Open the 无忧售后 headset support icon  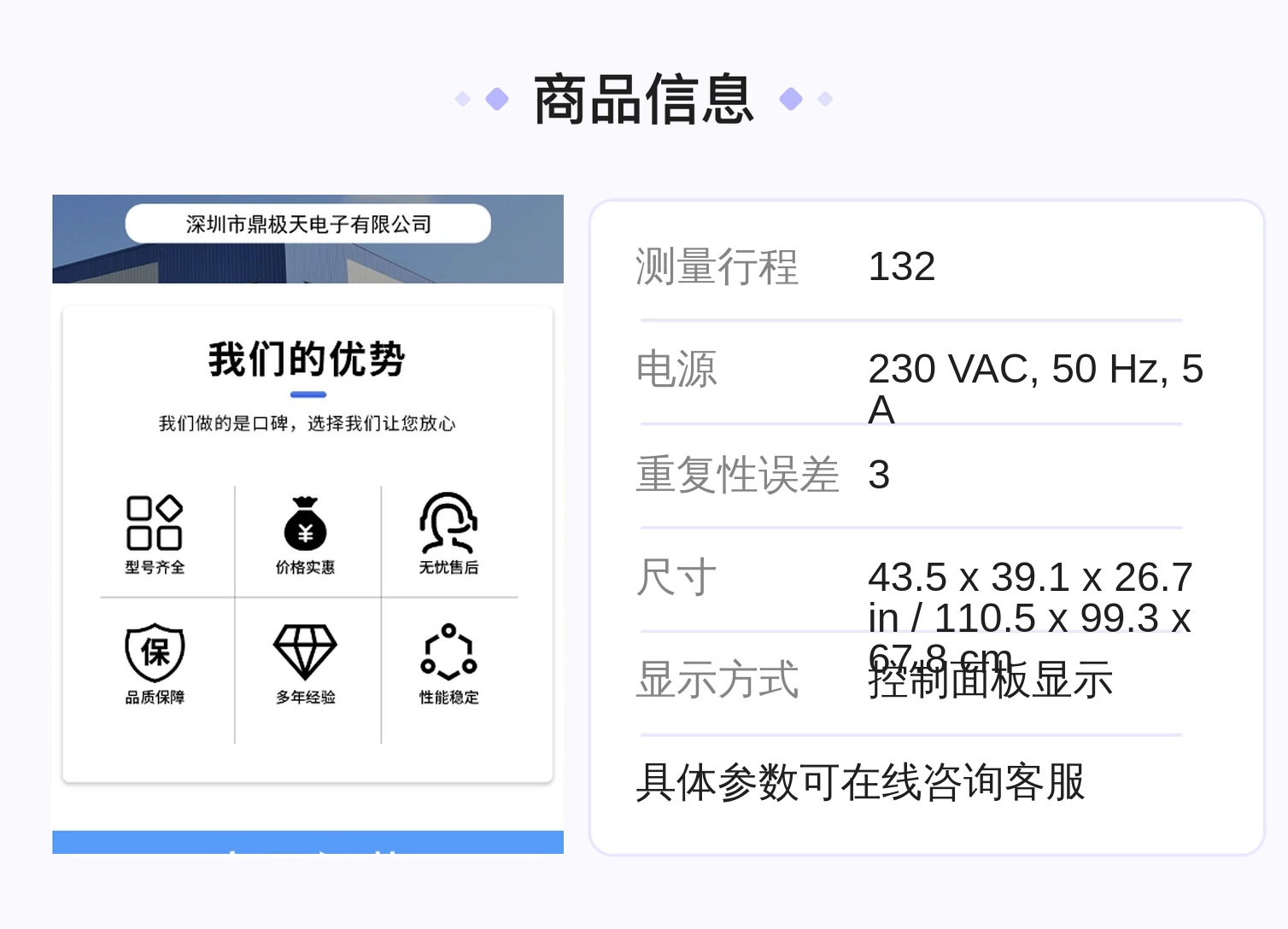448,523
